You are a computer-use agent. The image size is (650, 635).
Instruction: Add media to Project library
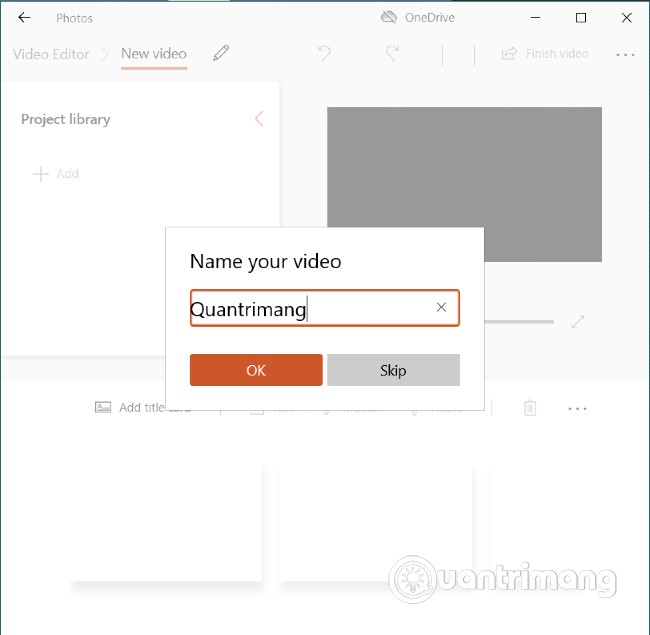pos(56,173)
